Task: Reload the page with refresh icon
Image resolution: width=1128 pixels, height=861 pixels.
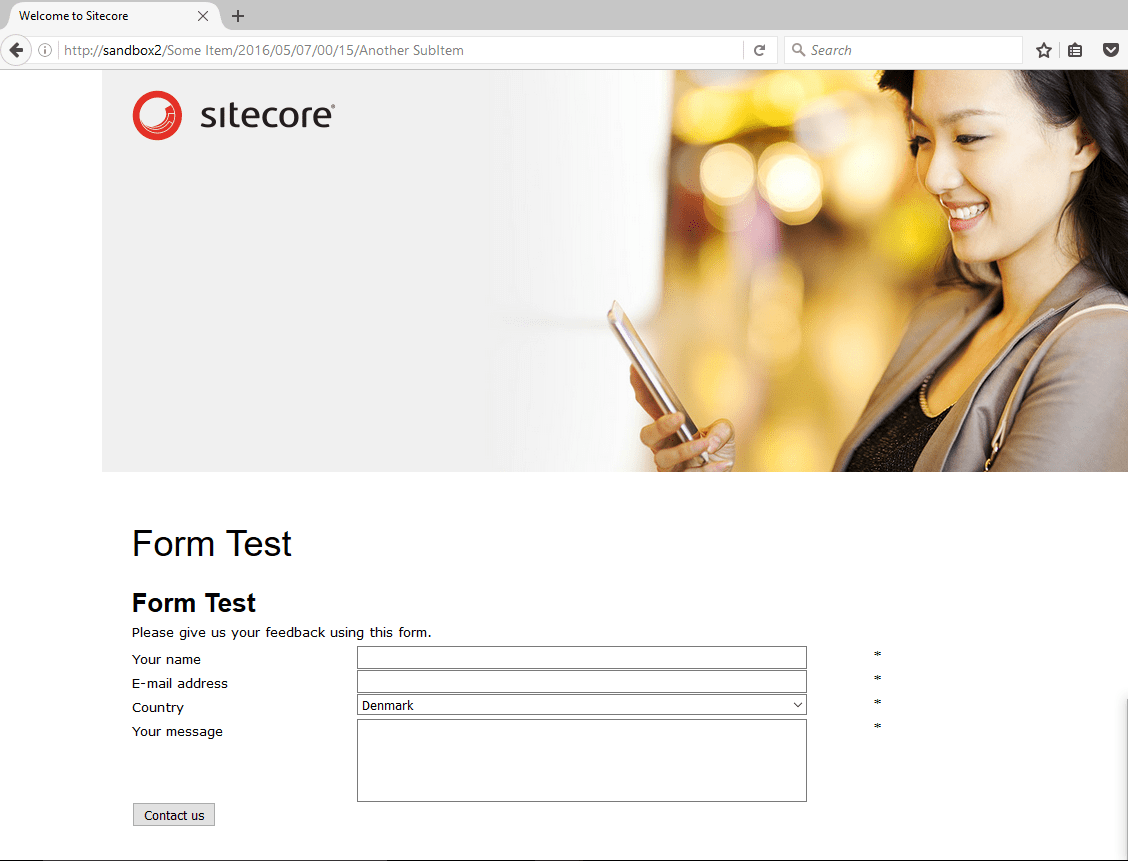Action: tap(759, 50)
